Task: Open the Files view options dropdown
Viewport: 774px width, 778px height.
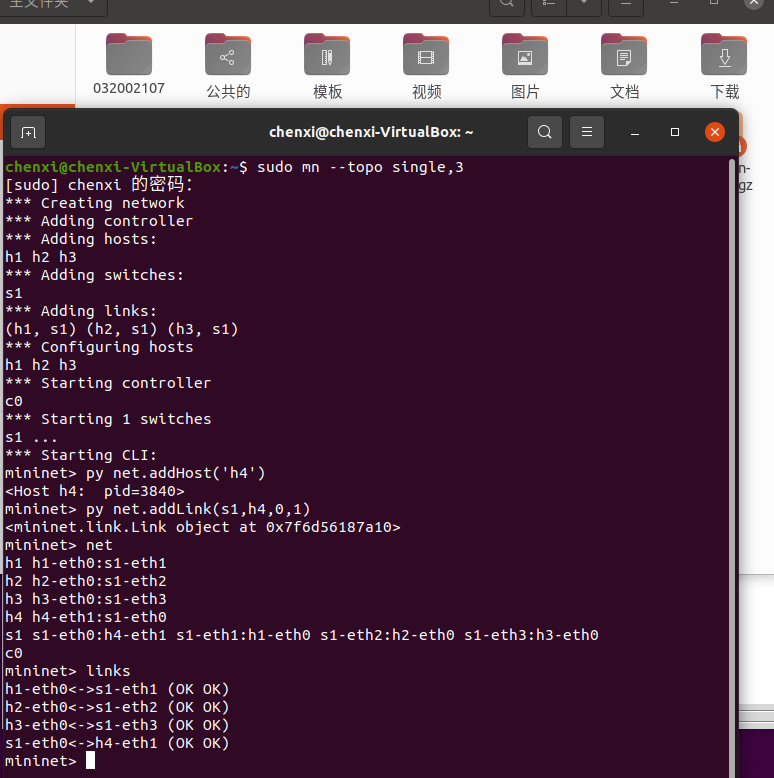Action: tap(584, 5)
